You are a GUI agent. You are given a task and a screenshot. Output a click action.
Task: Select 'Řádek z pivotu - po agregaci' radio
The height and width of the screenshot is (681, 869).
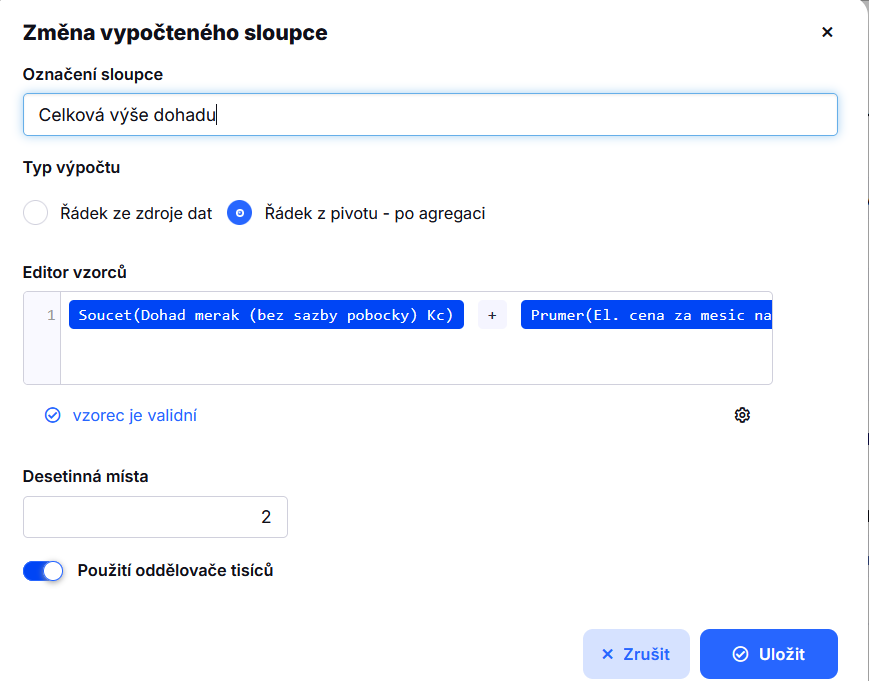coord(239,213)
